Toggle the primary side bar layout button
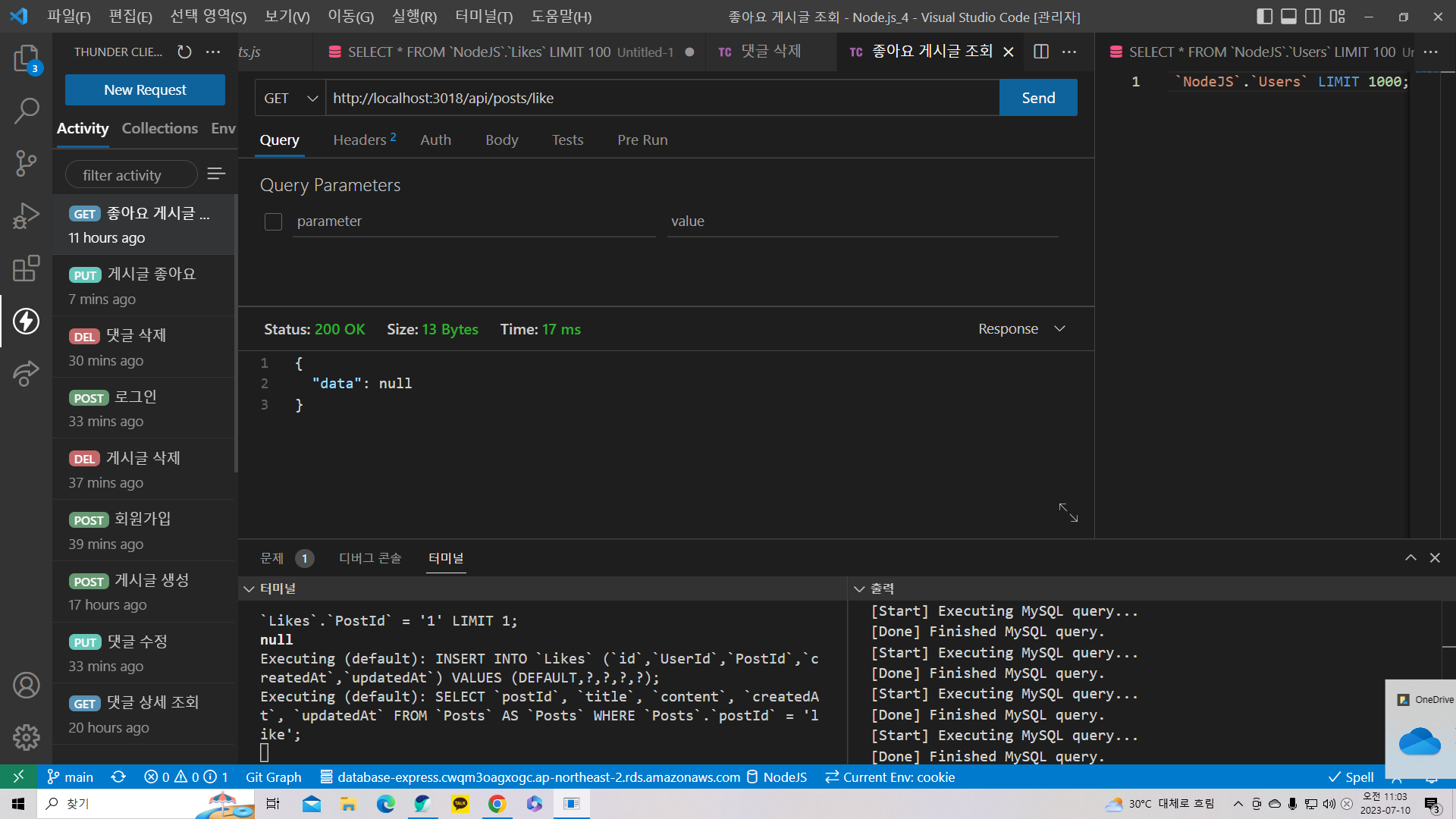The width and height of the screenshot is (1456, 819). pyautogui.click(x=1264, y=17)
